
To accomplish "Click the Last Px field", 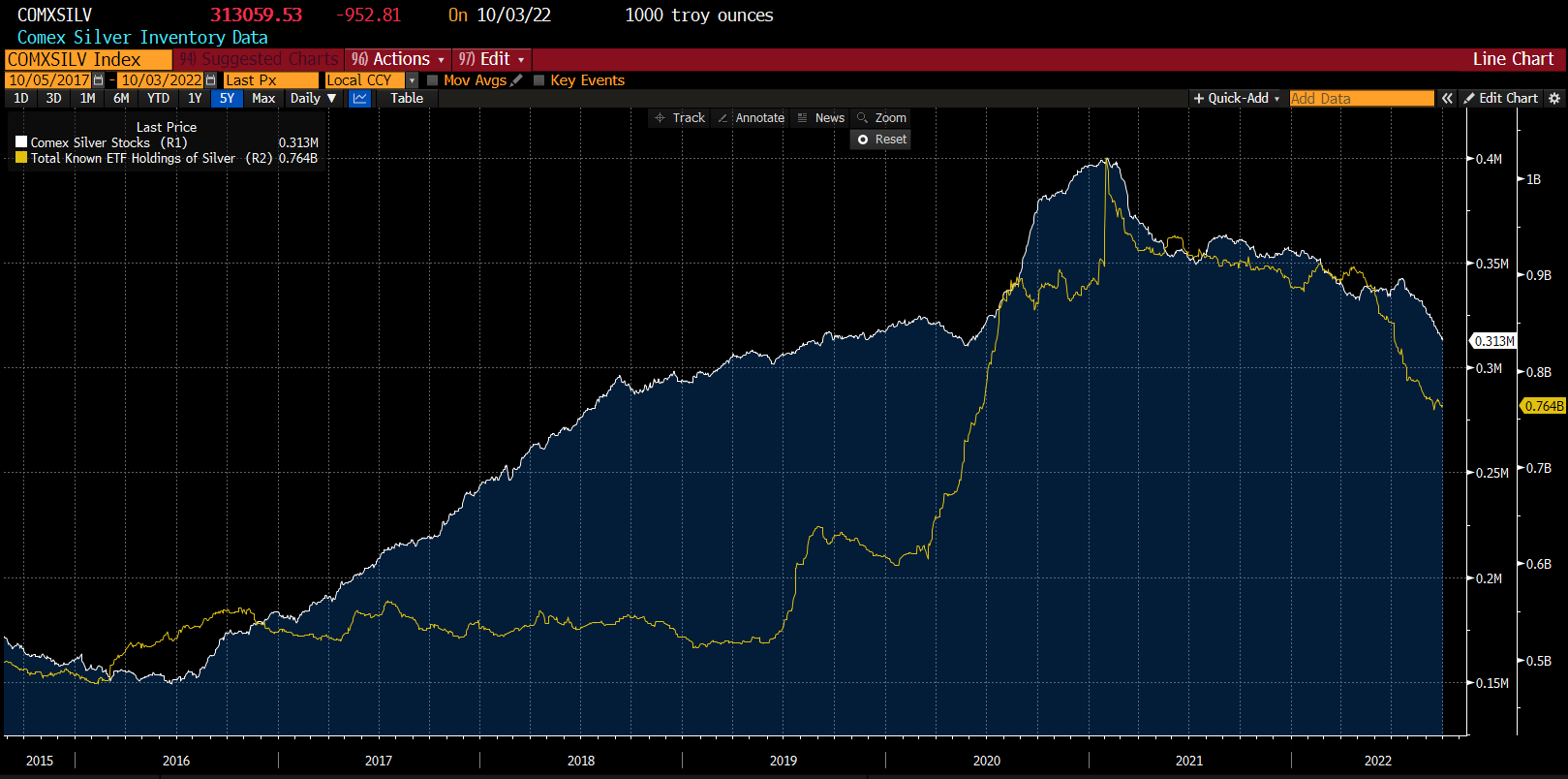I will point(271,80).
